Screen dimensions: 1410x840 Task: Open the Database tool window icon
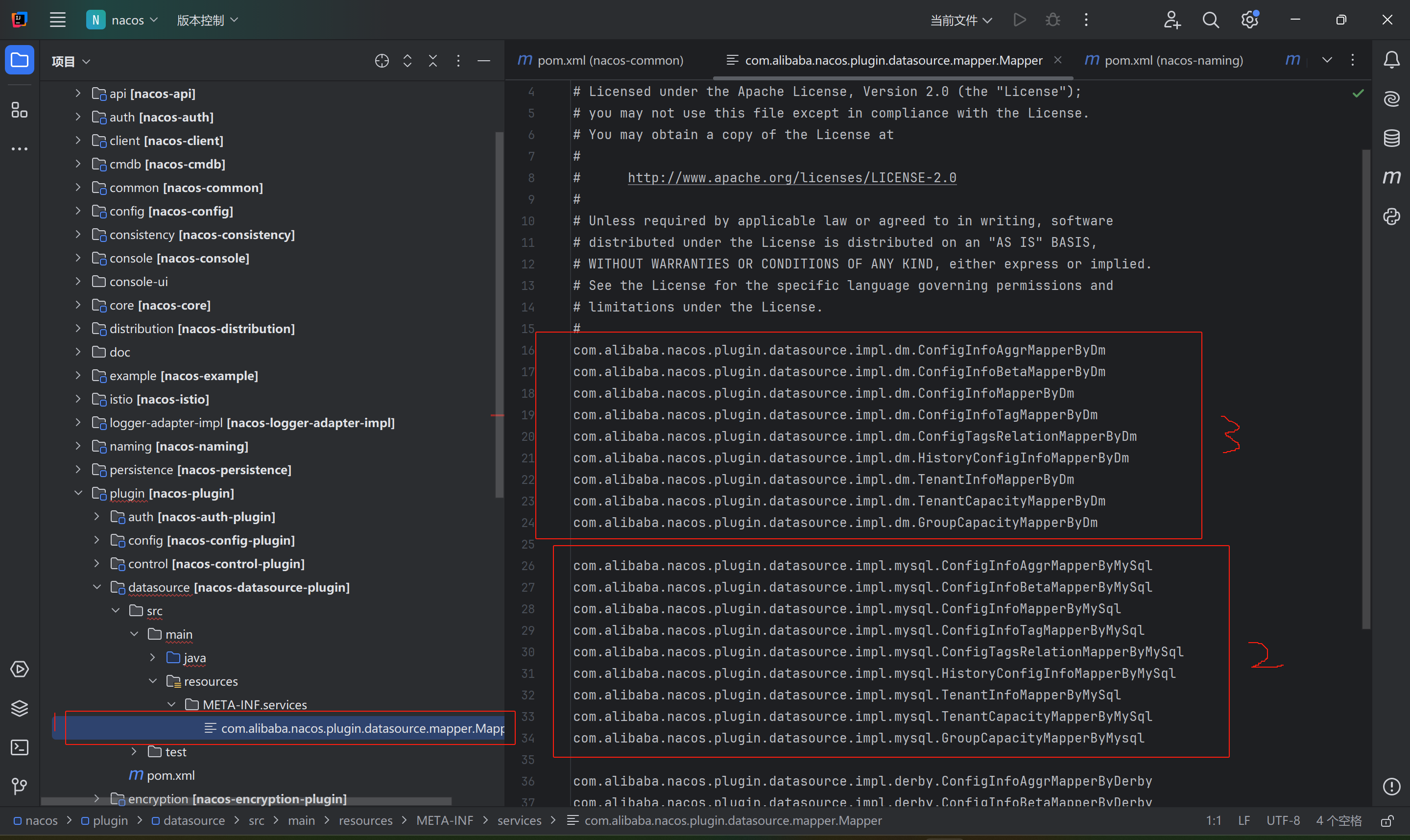click(x=1391, y=138)
